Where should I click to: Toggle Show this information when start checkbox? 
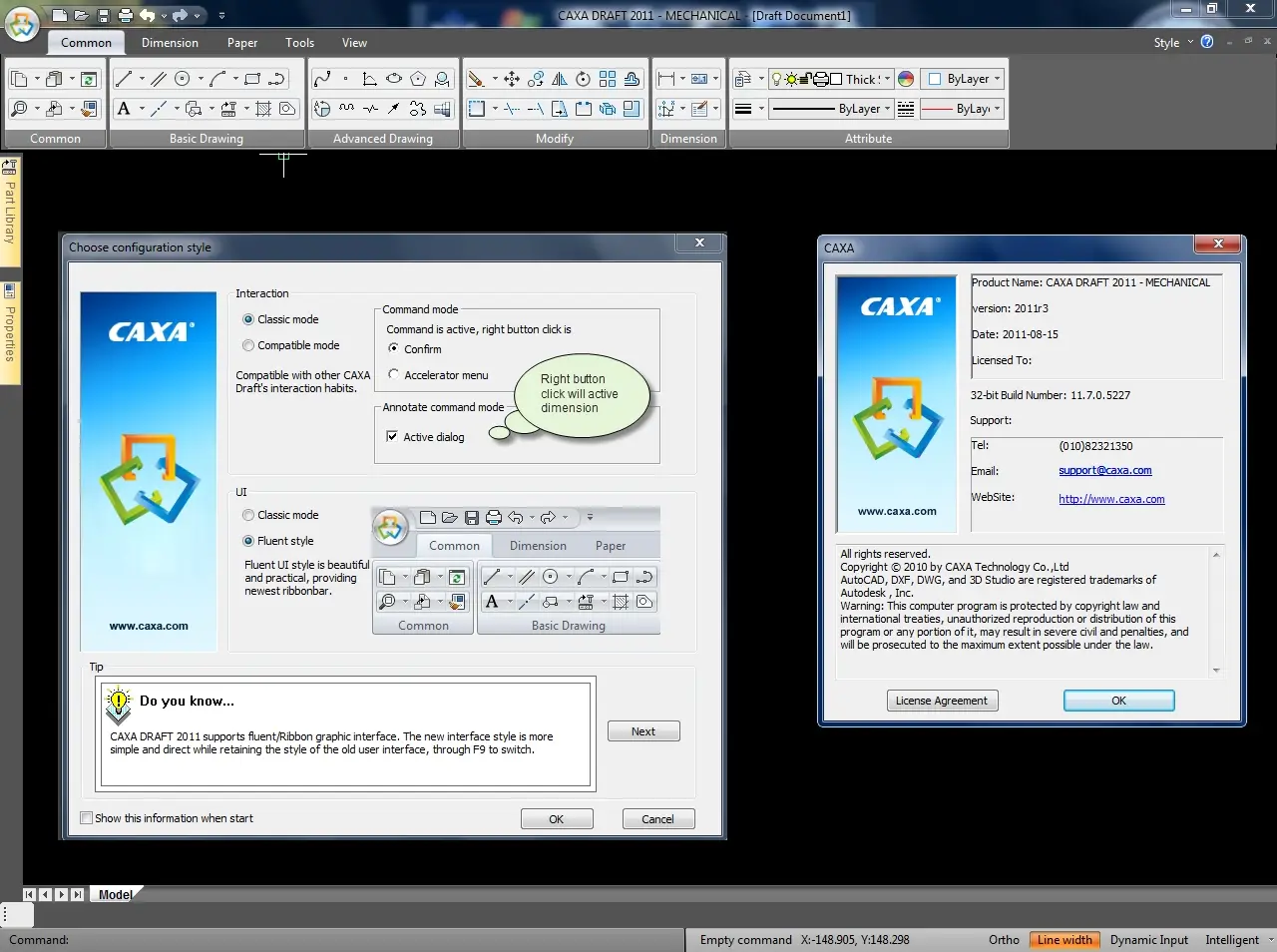[167, 818]
